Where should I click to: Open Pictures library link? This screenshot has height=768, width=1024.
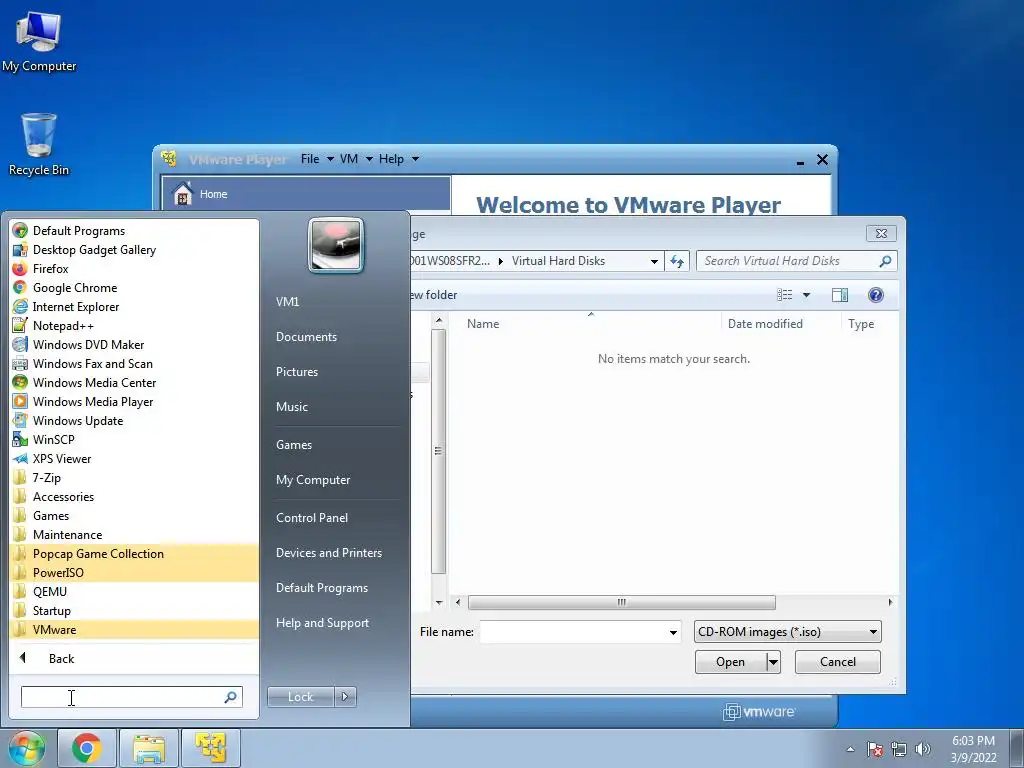click(296, 372)
